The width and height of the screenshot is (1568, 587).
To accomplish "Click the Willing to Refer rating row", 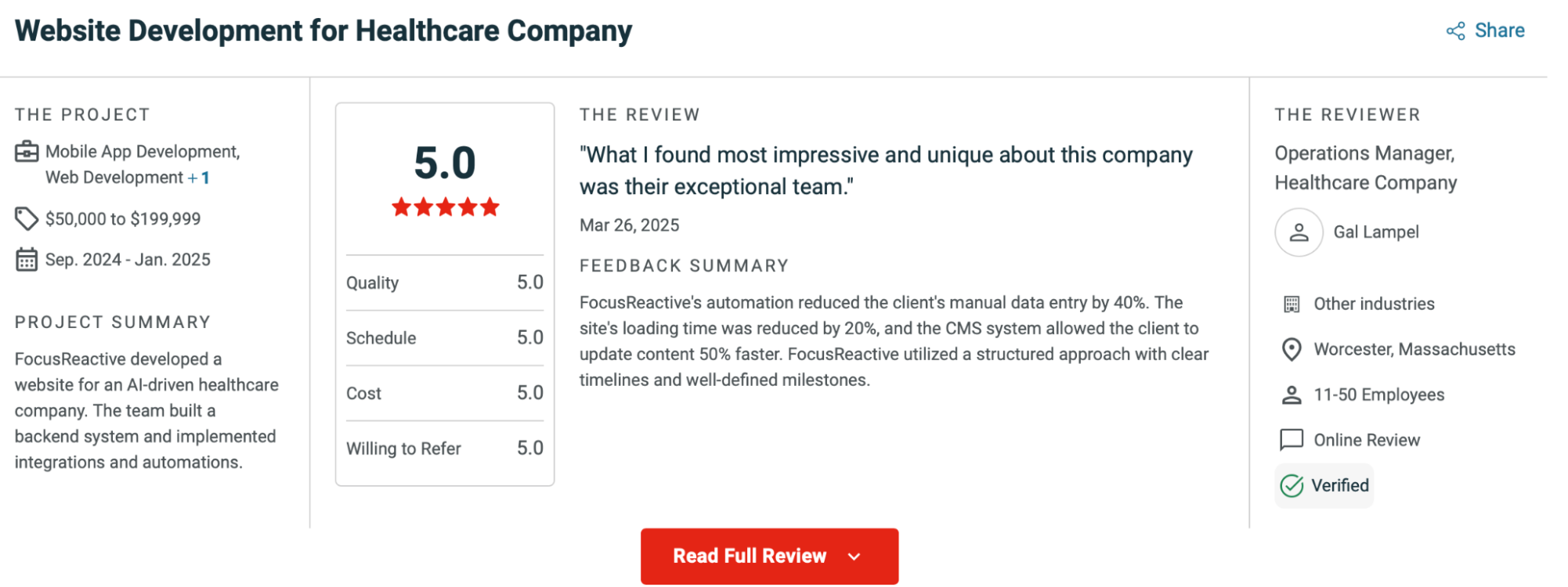I will tap(444, 448).
